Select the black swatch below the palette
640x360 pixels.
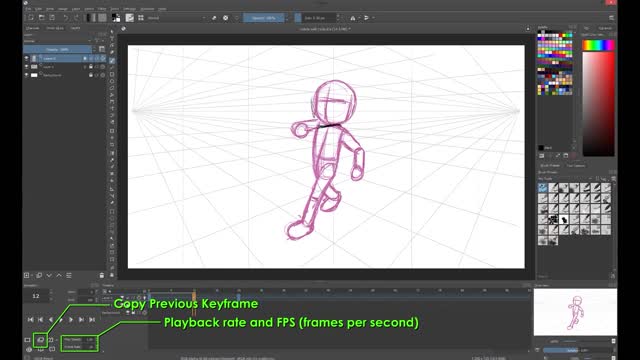pos(541,148)
